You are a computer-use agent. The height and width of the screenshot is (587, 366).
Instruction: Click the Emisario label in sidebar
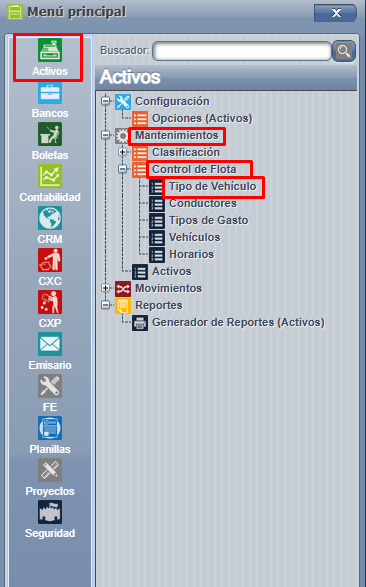click(x=50, y=365)
